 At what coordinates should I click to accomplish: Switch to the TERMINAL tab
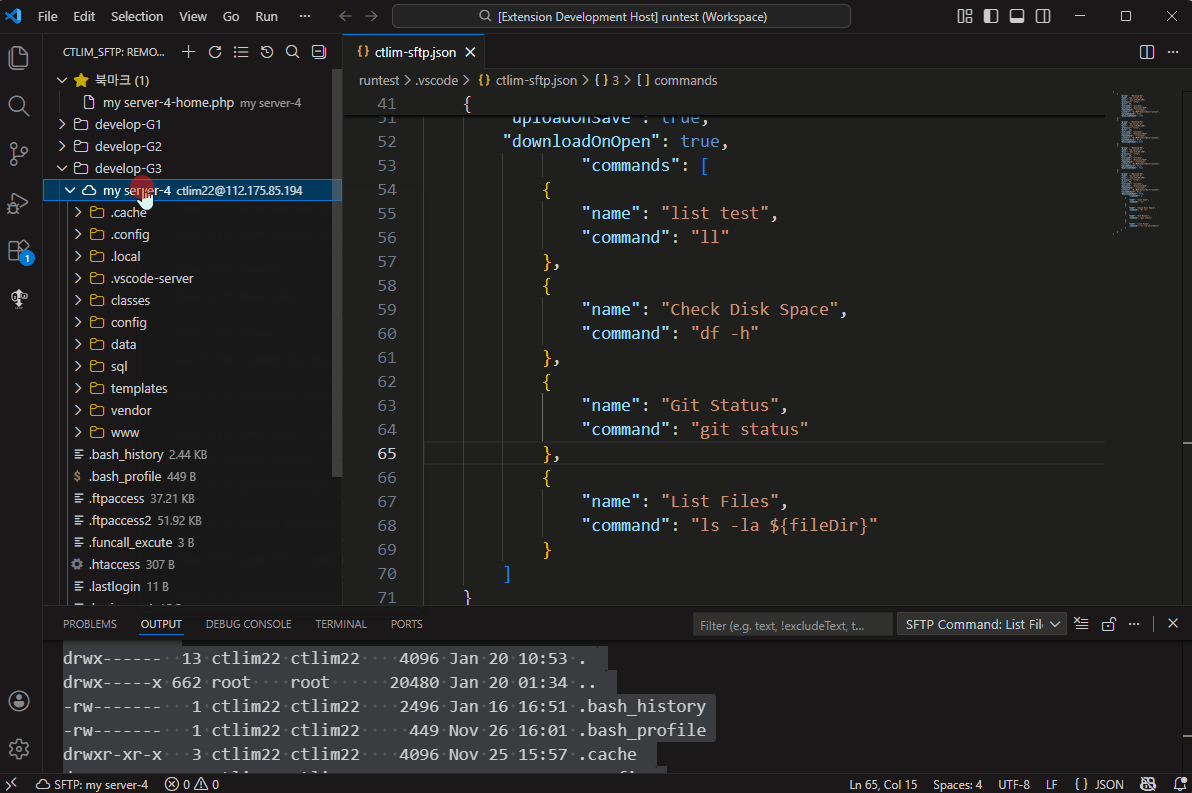tap(340, 623)
